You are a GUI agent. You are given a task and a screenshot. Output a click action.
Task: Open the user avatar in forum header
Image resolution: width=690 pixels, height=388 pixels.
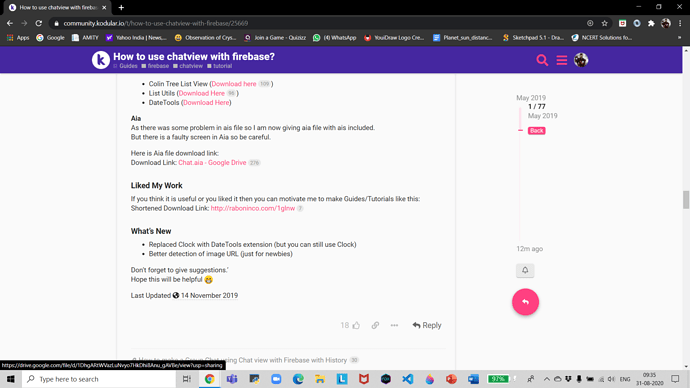[x=581, y=60]
